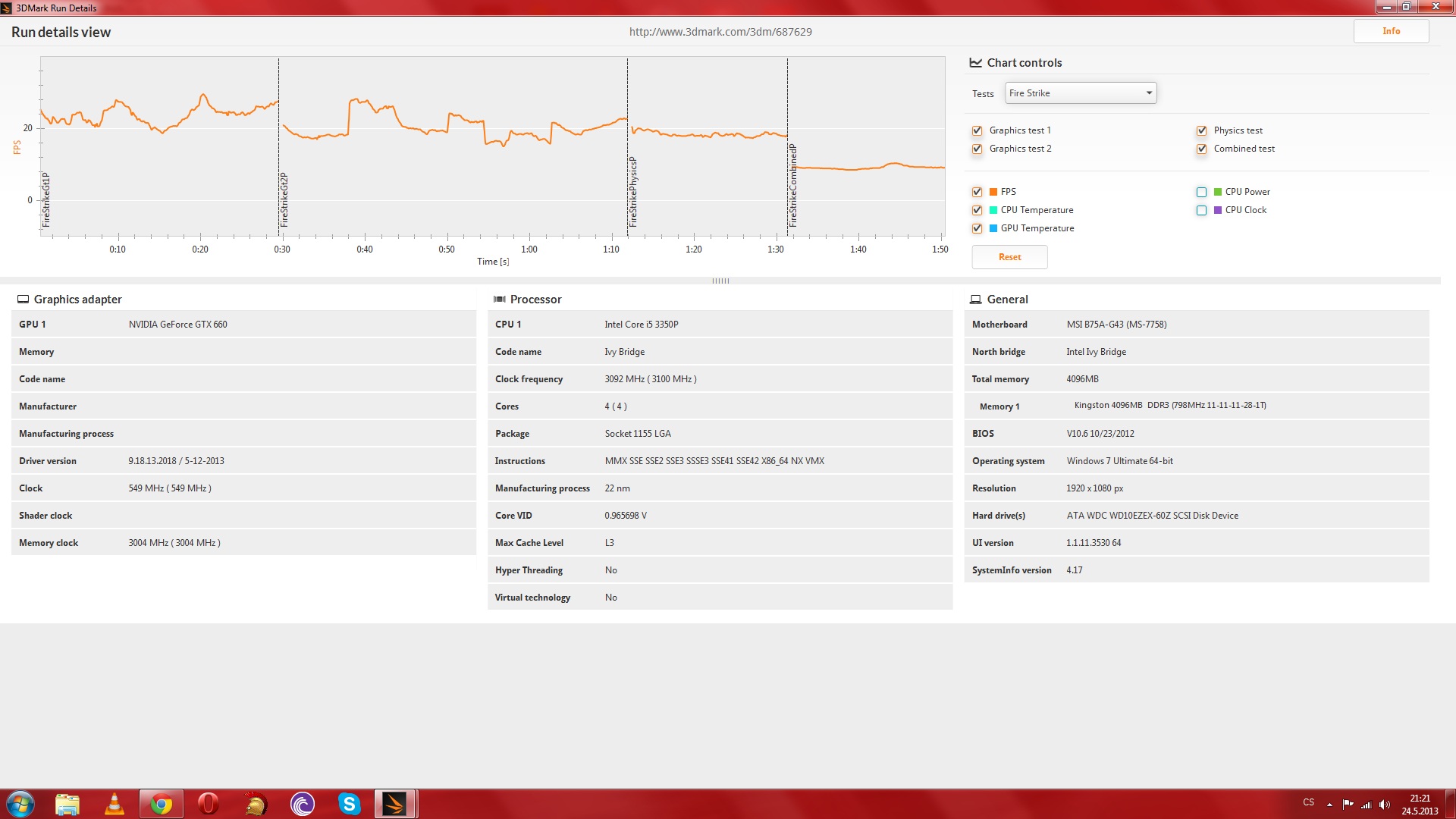Click green CPU Power color swatch
The image size is (1456, 819).
point(1218,192)
